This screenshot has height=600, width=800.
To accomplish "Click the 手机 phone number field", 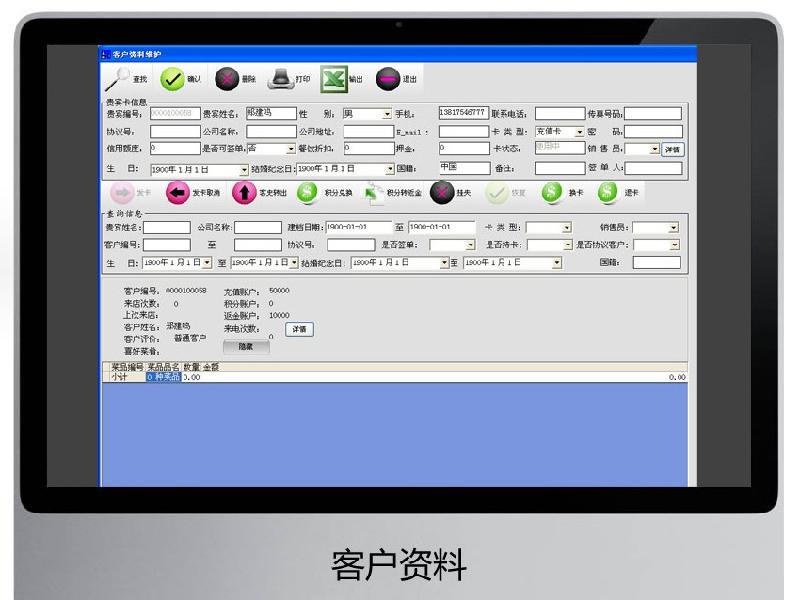I will [463, 113].
